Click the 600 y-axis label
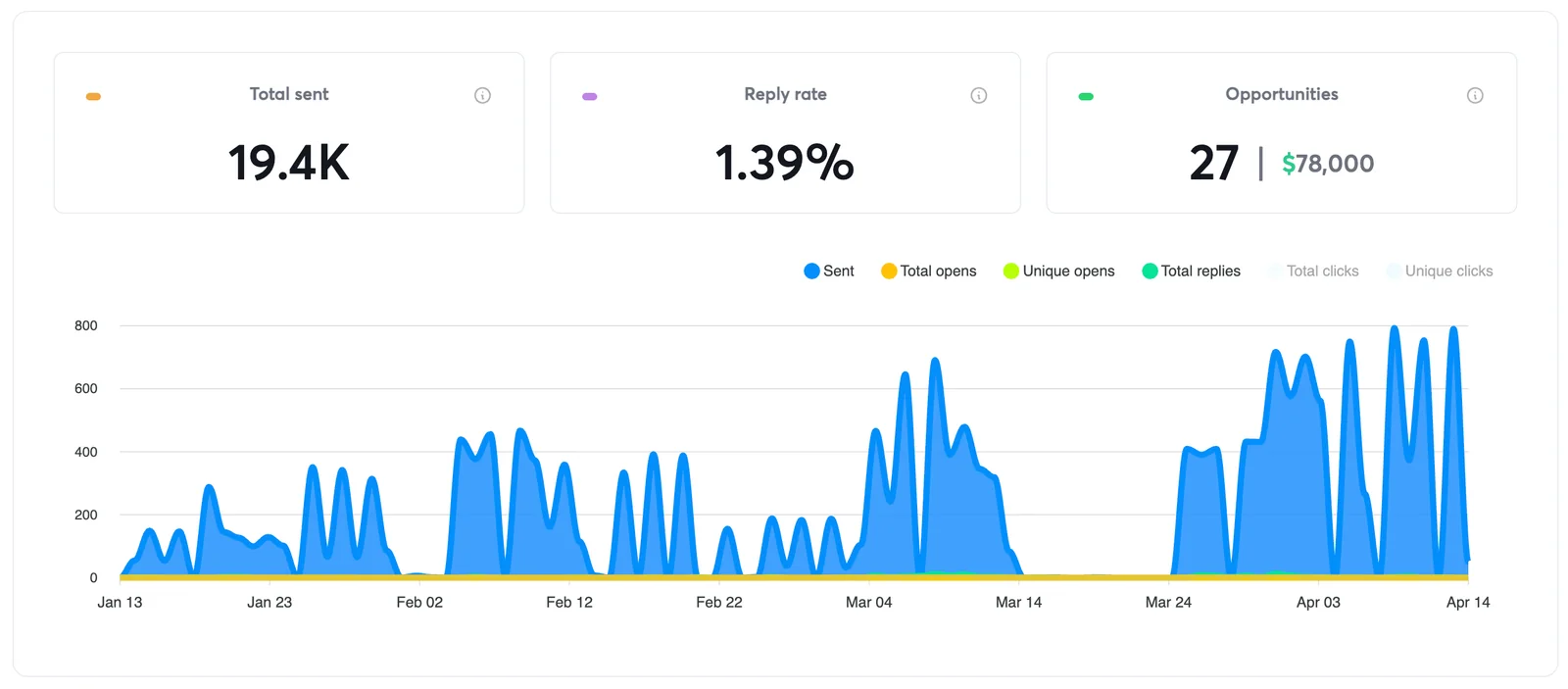Screen dimensions: 1568x689 tap(86, 389)
